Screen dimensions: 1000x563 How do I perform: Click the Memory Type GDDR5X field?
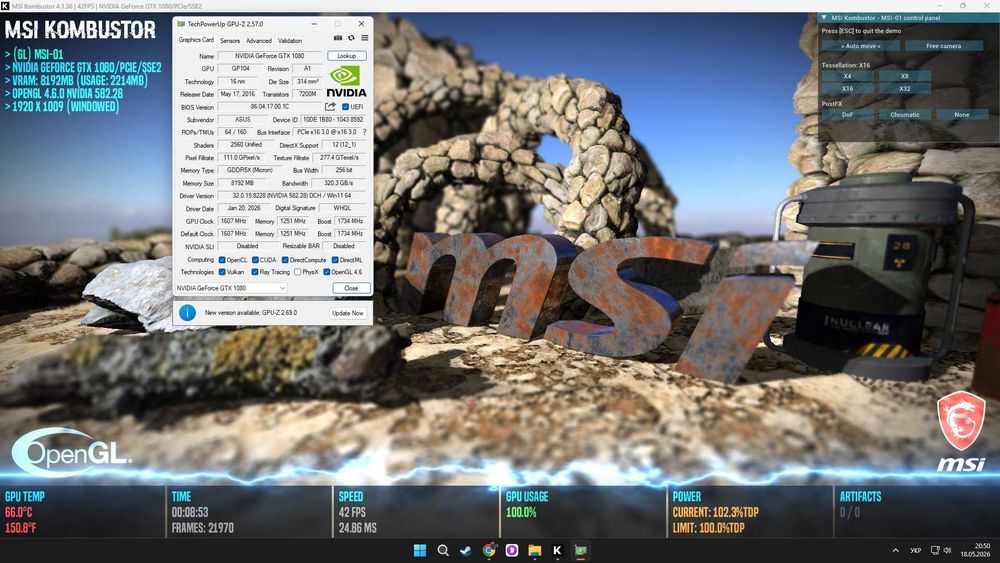click(x=249, y=170)
